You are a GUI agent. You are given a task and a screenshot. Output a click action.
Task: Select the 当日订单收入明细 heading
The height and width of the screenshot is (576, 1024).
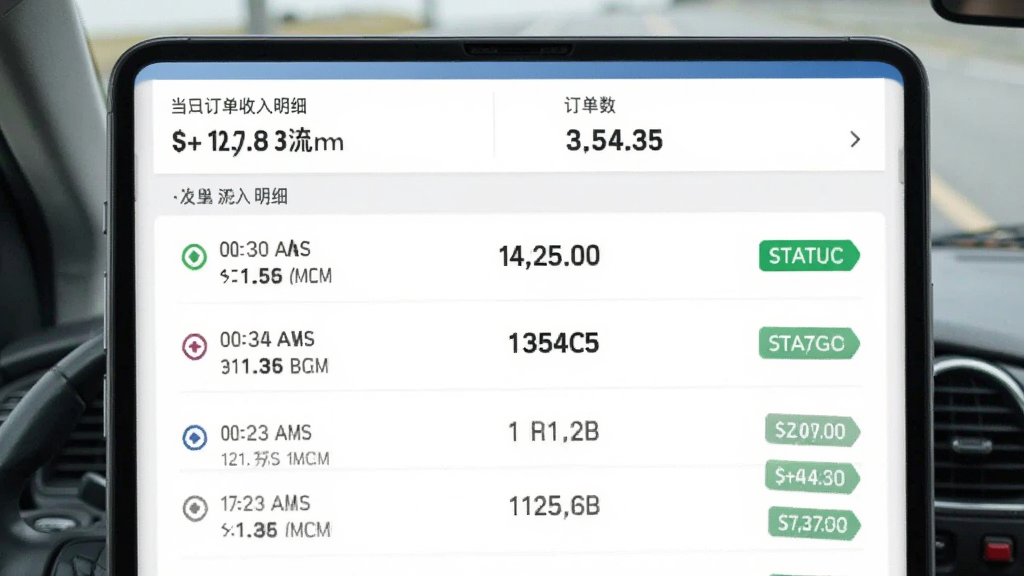tap(239, 106)
